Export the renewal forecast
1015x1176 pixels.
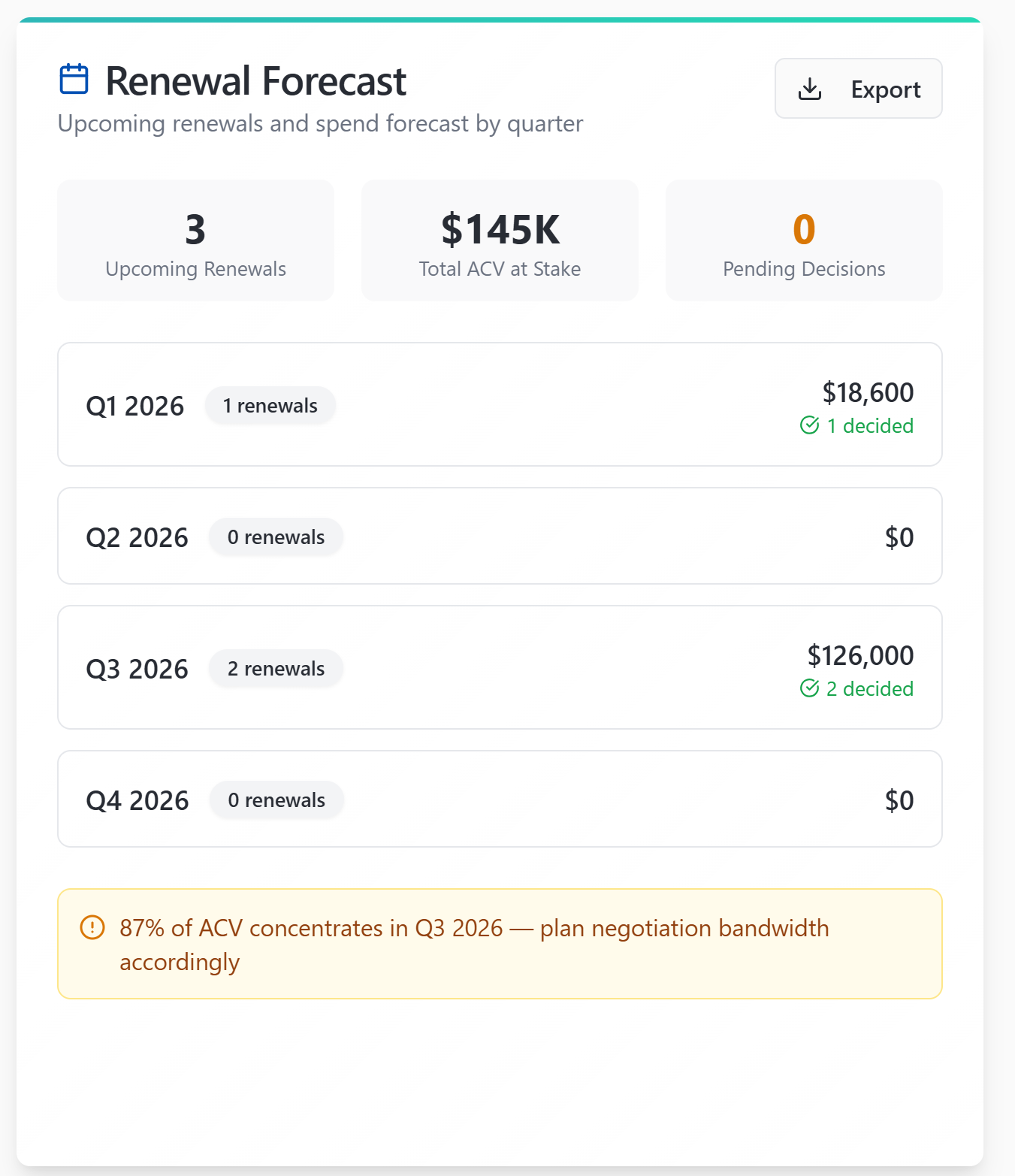858,89
